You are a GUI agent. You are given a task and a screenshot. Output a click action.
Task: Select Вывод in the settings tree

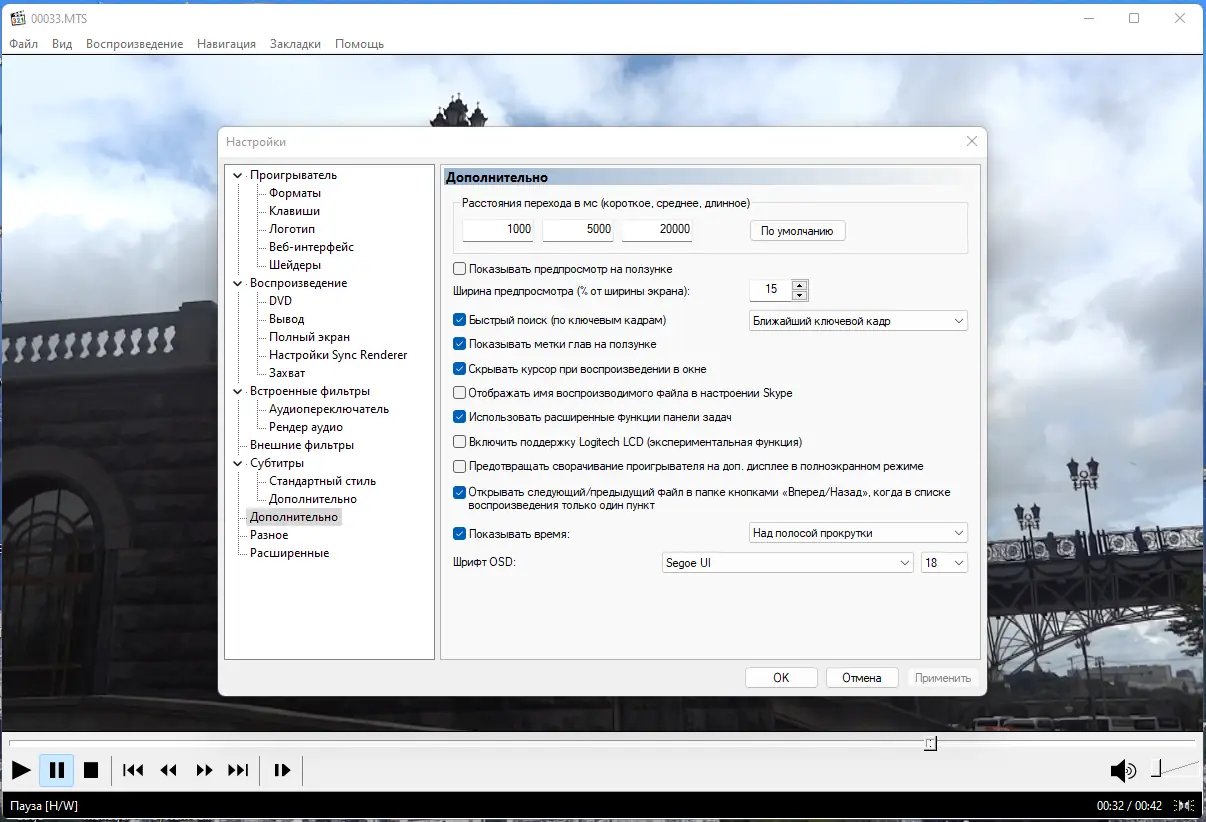coord(286,319)
